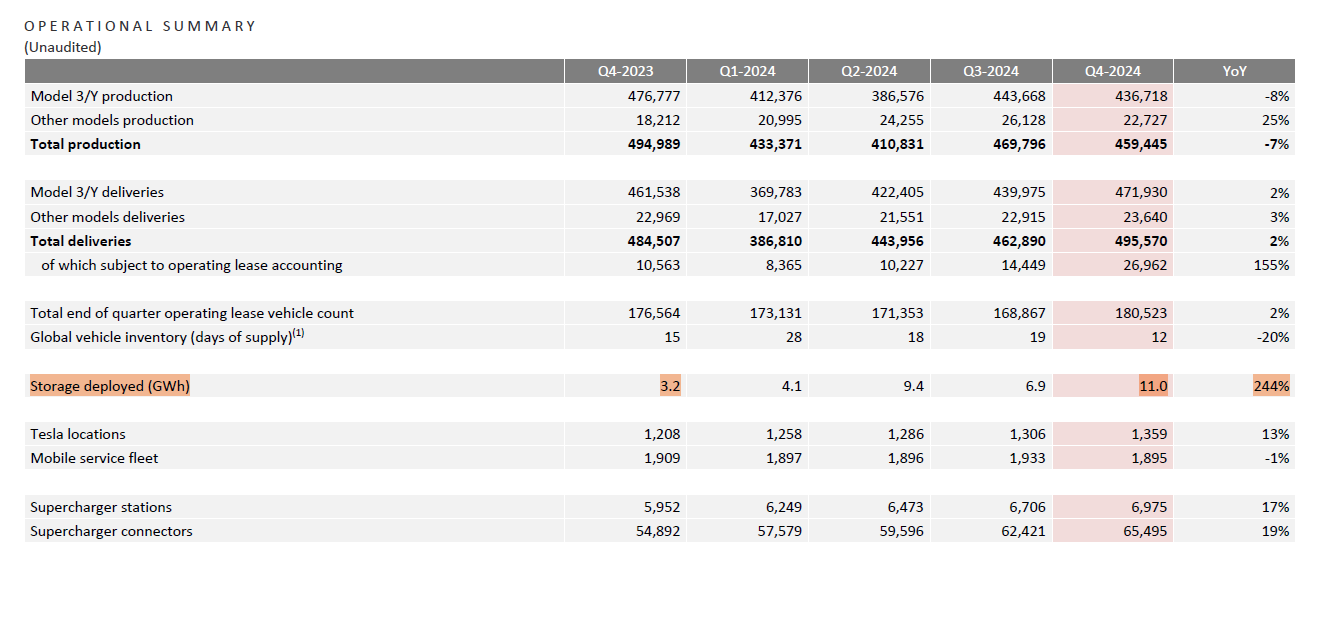
Task: Click the -20% inventory YoY value
Action: (x=1275, y=337)
